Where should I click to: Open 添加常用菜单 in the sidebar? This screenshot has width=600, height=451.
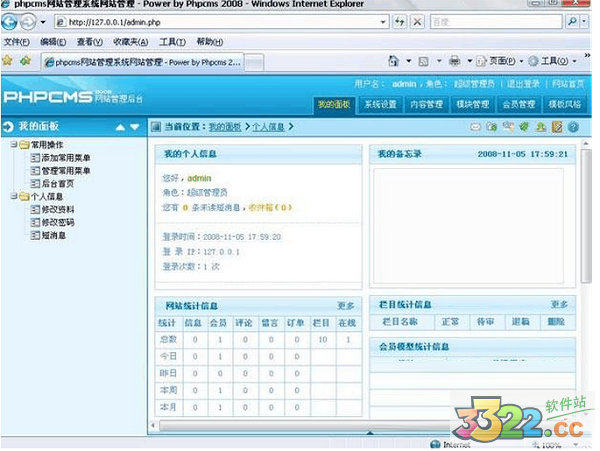(x=65, y=158)
